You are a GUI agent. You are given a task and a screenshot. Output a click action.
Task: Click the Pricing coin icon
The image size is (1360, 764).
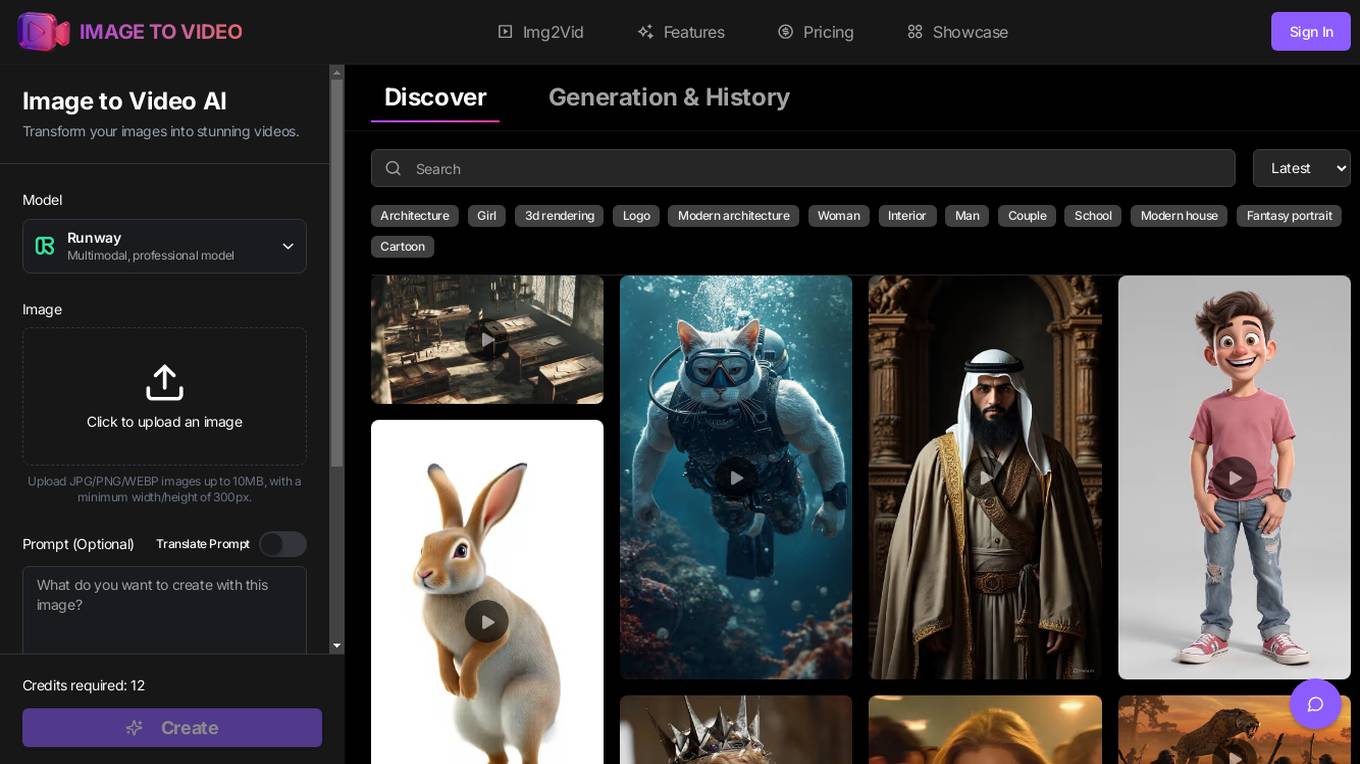point(786,32)
